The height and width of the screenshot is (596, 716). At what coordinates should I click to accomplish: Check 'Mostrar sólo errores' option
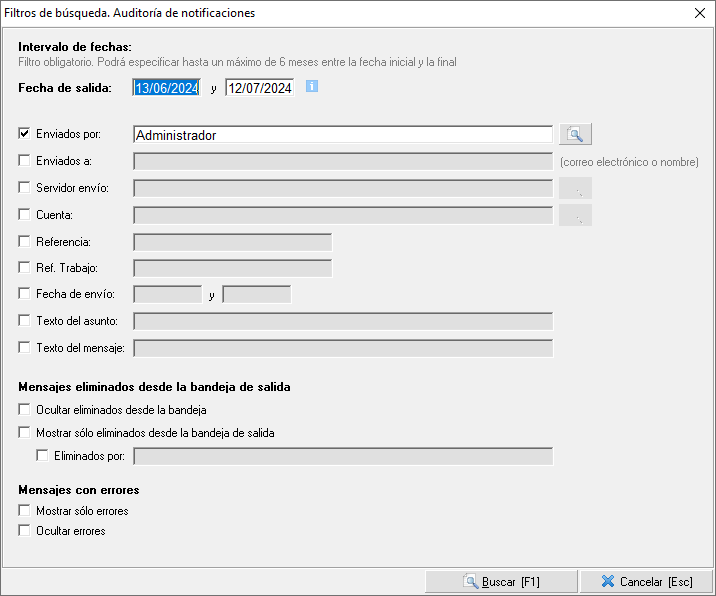(25, 511)
